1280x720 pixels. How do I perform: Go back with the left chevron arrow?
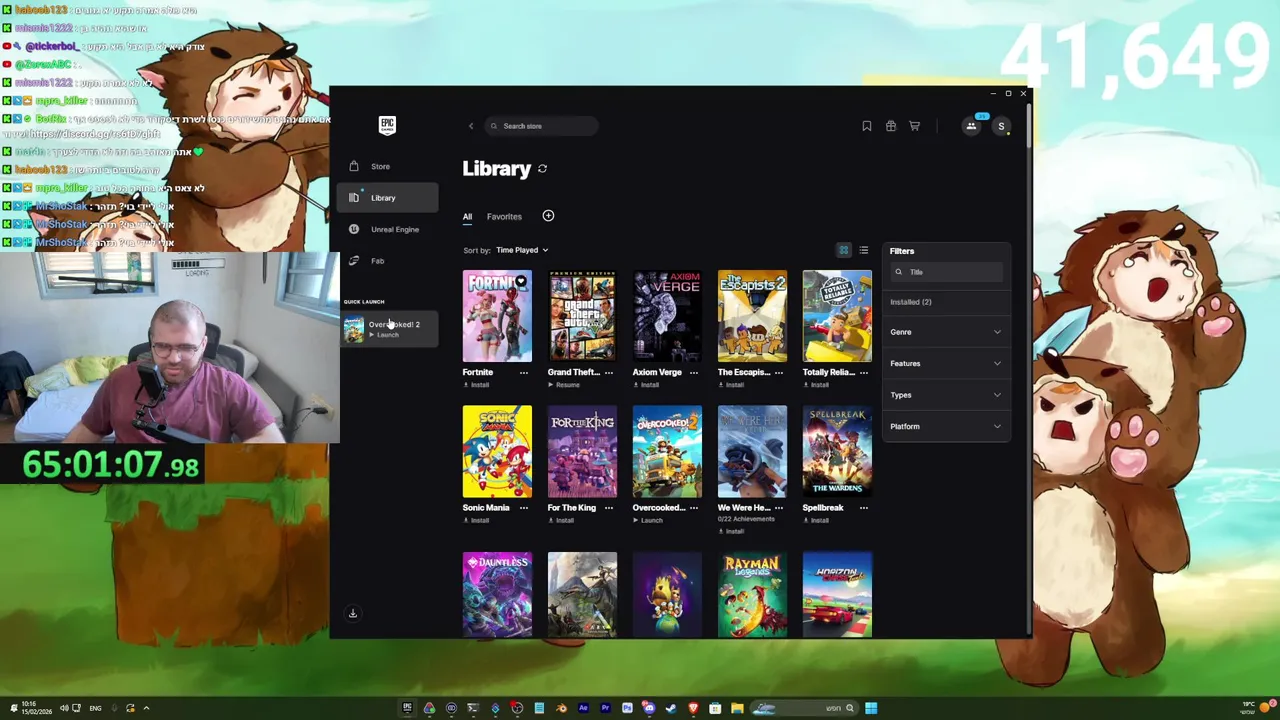(471, 126)
